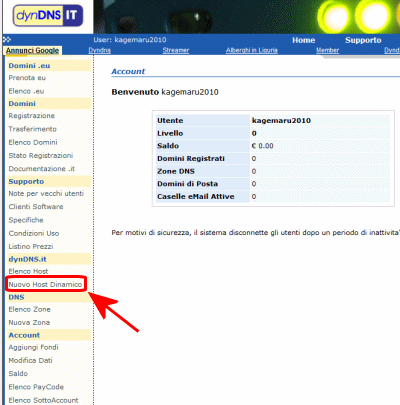Click the Annunci Google label
Image resolution: width=400 pixels, height=405 pixels.
click(32, 51)
